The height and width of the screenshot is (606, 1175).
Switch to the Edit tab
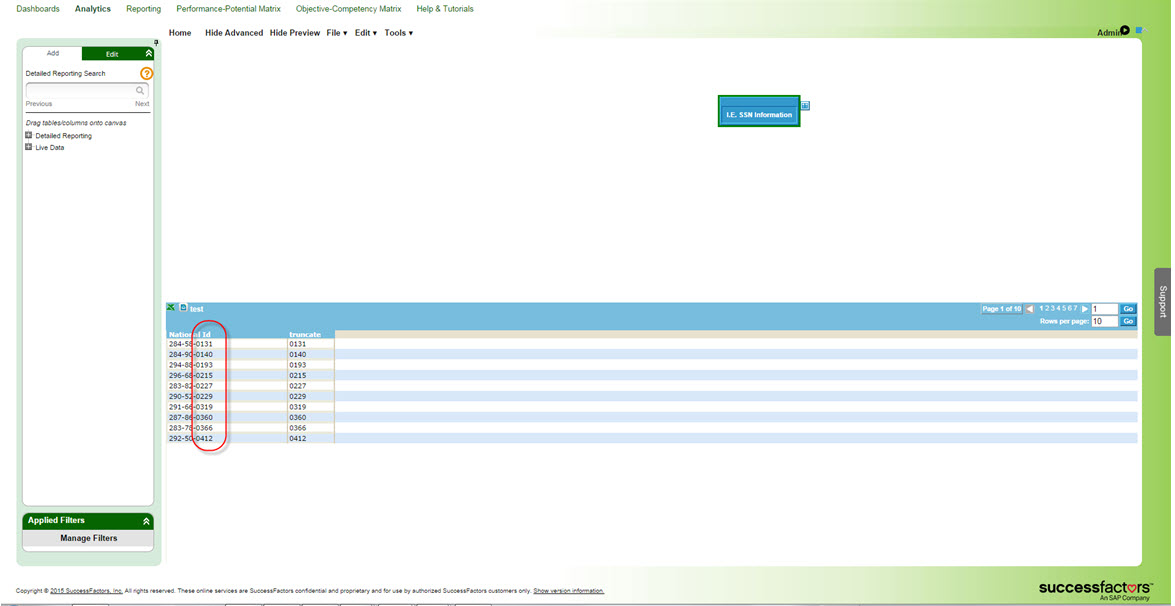(x=112, y=54)
